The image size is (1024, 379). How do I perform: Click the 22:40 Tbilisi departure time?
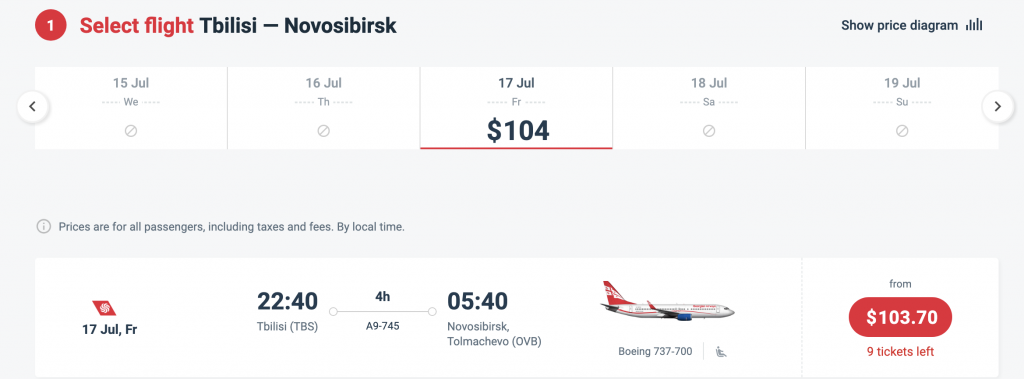tap(287, 301)
